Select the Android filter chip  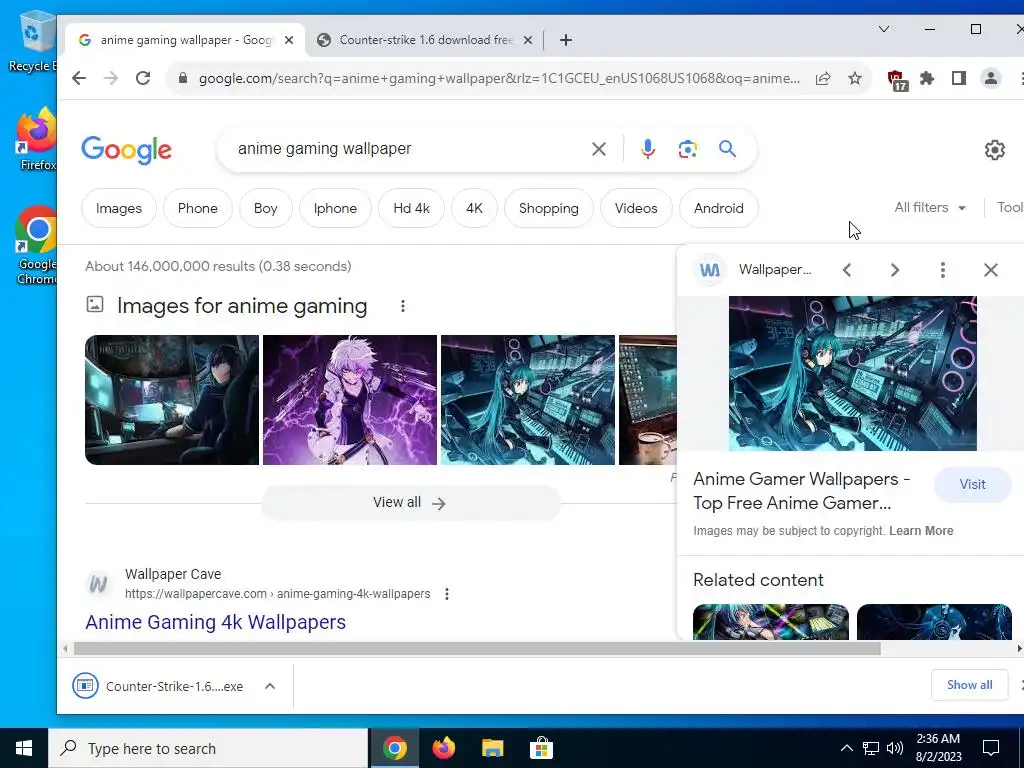(x=719, y=208)
